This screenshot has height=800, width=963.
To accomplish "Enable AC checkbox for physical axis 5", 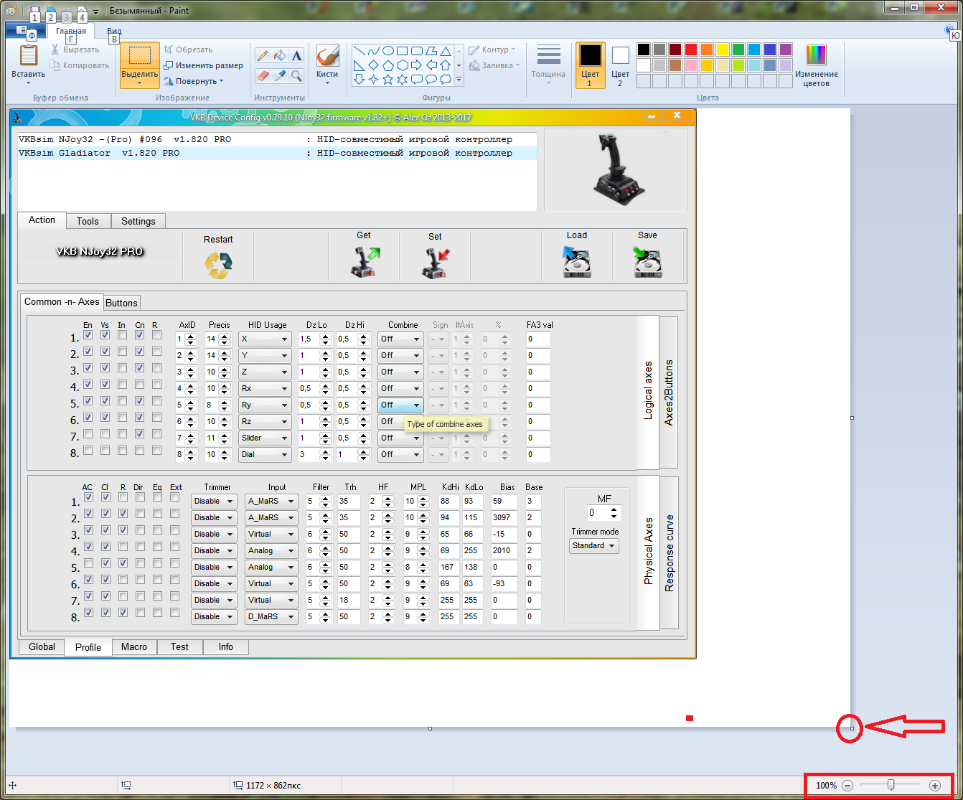I will 88,563.
